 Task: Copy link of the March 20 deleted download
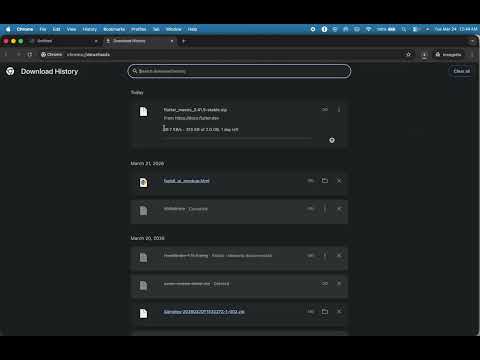coord(325,284)
